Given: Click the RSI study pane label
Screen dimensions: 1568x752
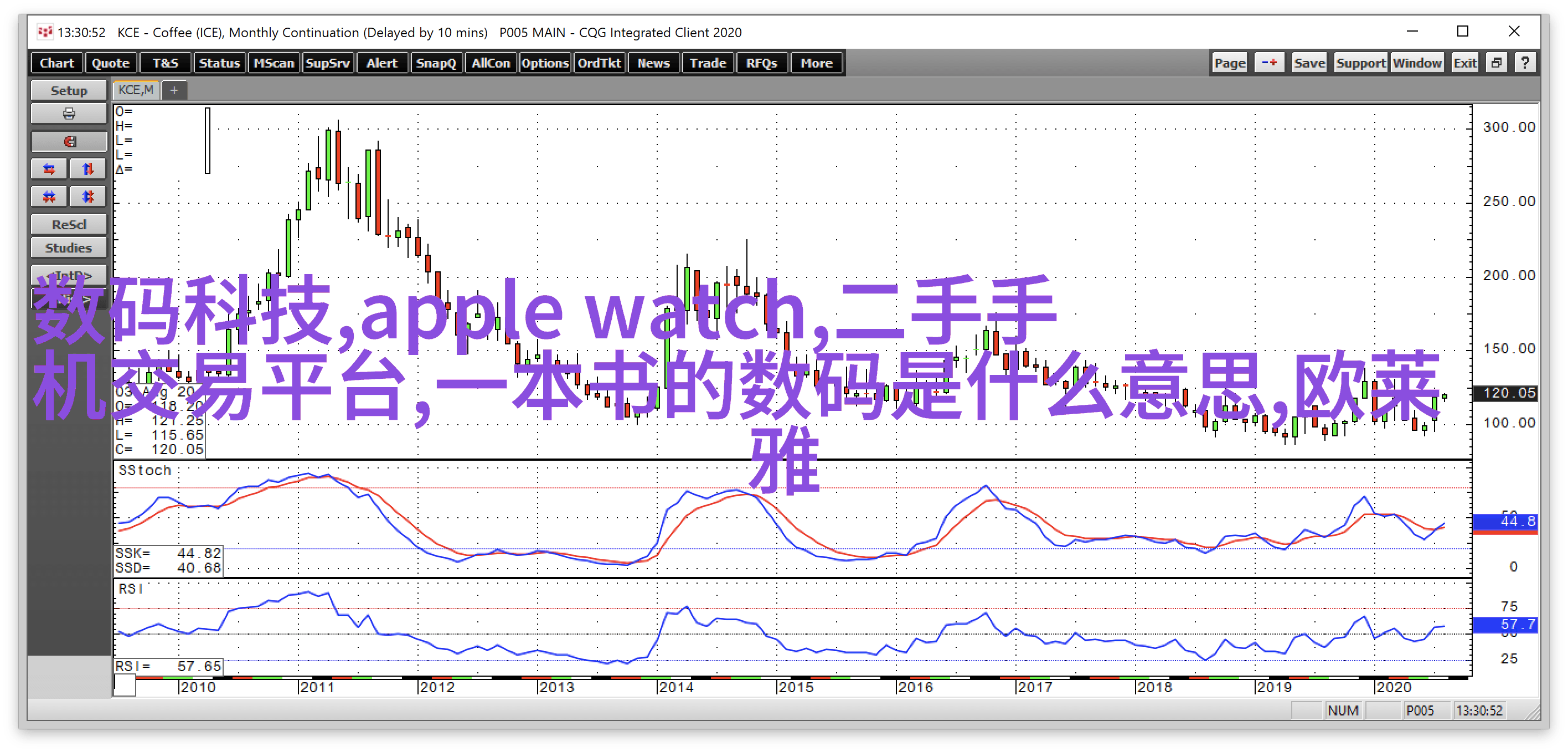Looking at the screenshot, I should click(130, 589).
